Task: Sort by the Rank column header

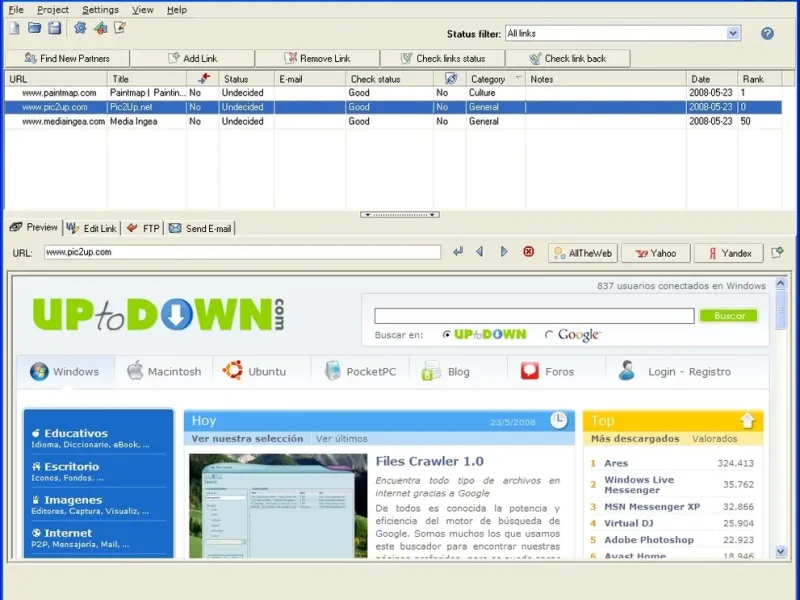Action: tap(759, 79)
